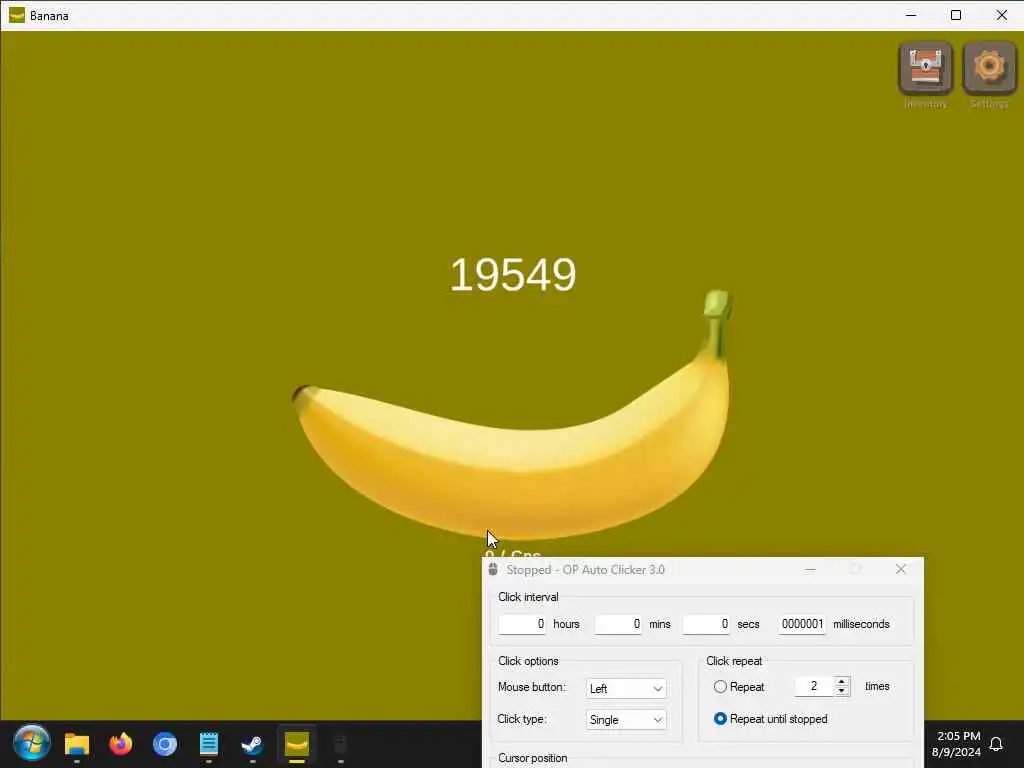Click the OP Auto Clicker mouse icon
This screenshot has width=1024, height=768.
click(493, 569)
